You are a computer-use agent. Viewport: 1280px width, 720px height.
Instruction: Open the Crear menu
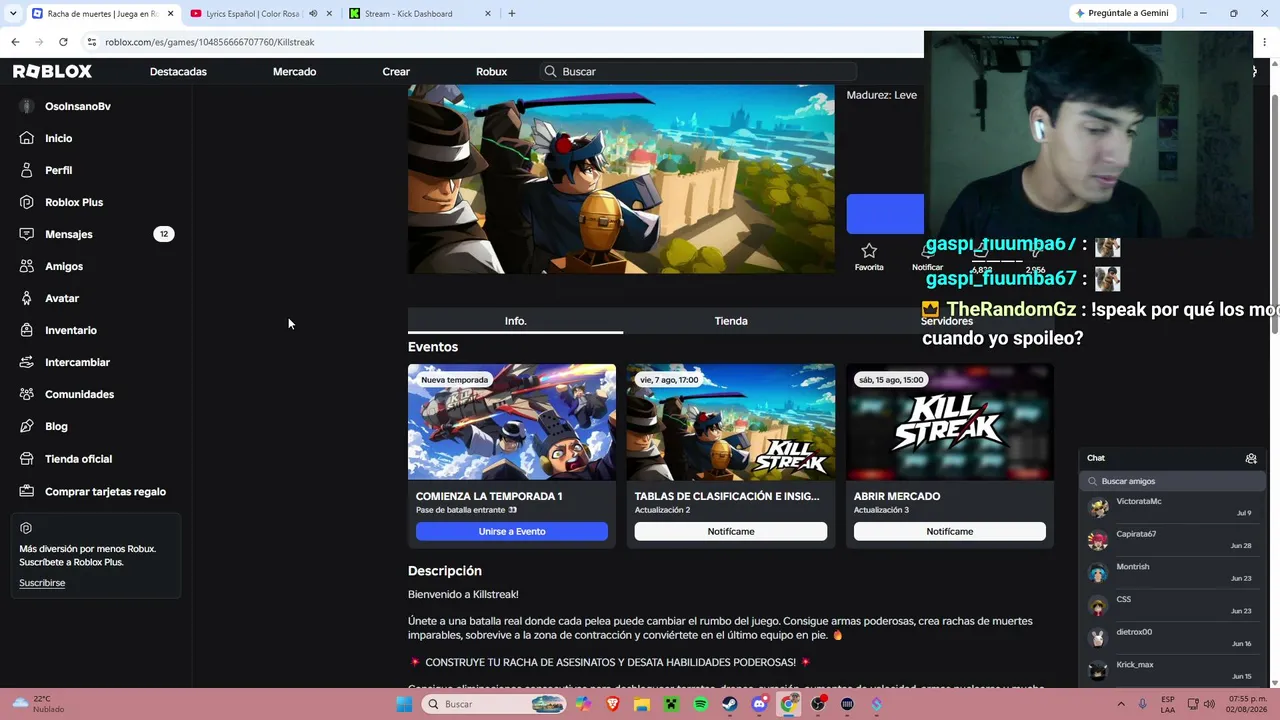click(396, 72)
